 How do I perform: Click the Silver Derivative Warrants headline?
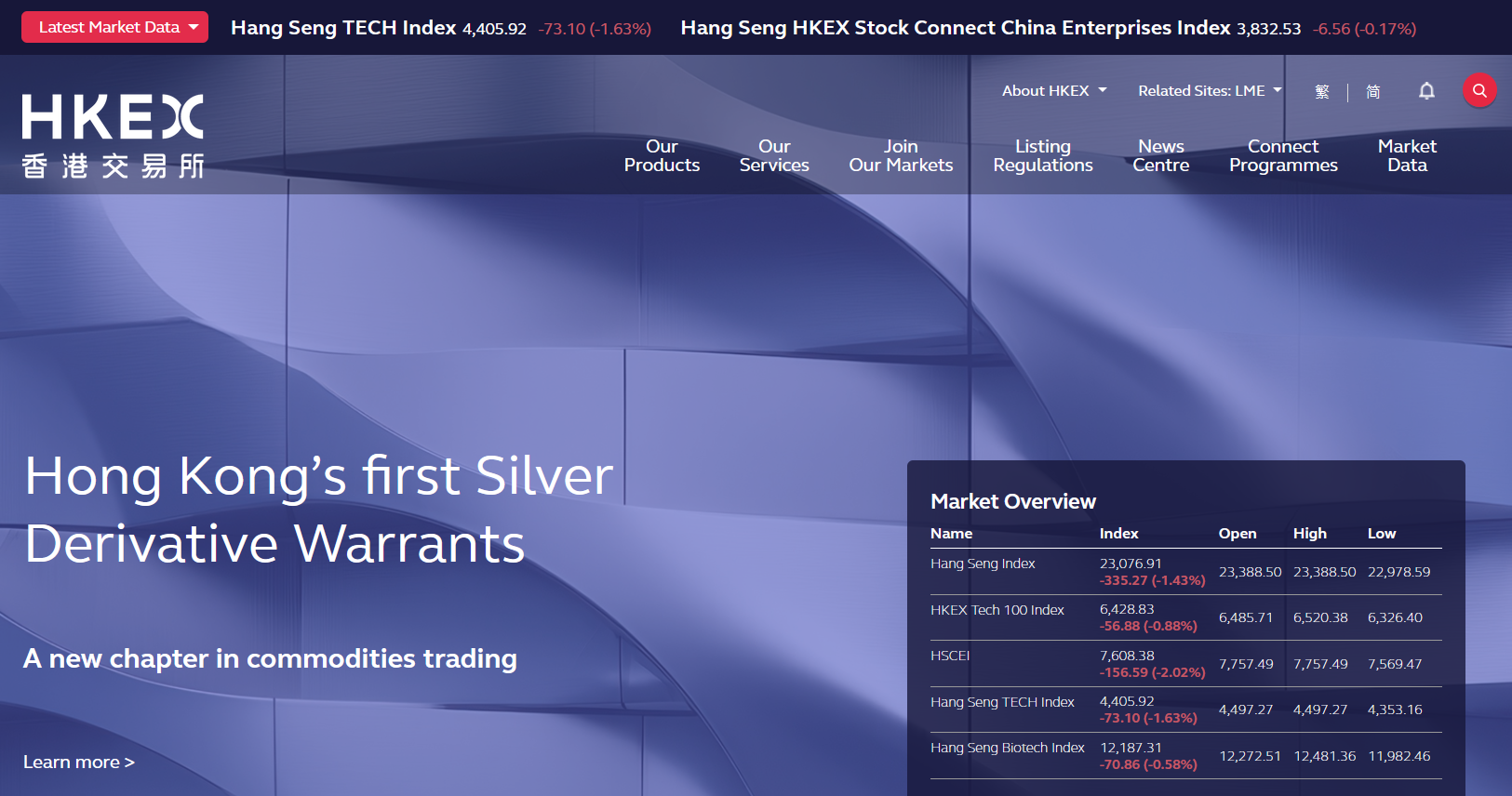[319, 509]
